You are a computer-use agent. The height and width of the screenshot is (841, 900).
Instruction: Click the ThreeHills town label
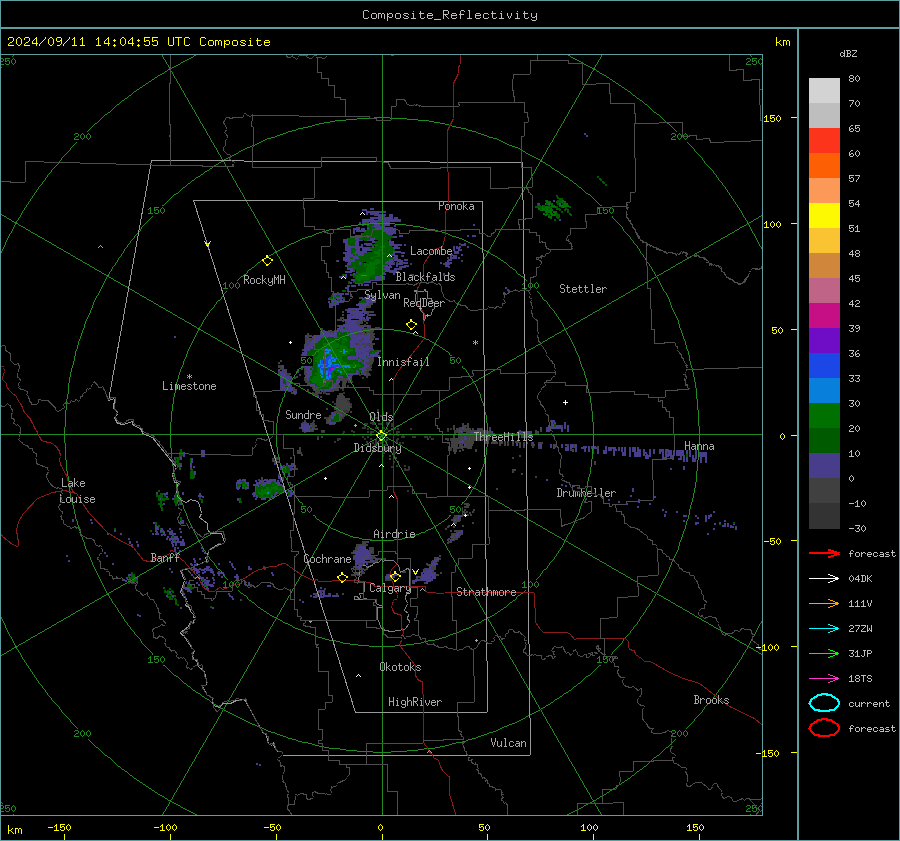click(x=503, y=437)
